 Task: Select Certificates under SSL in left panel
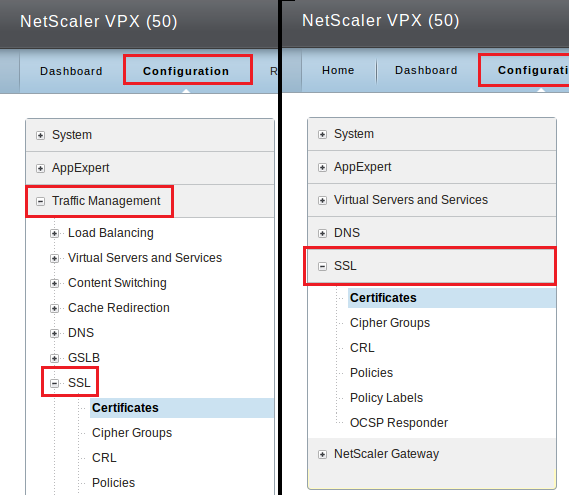pyautogui.click(x=125, y=408)
